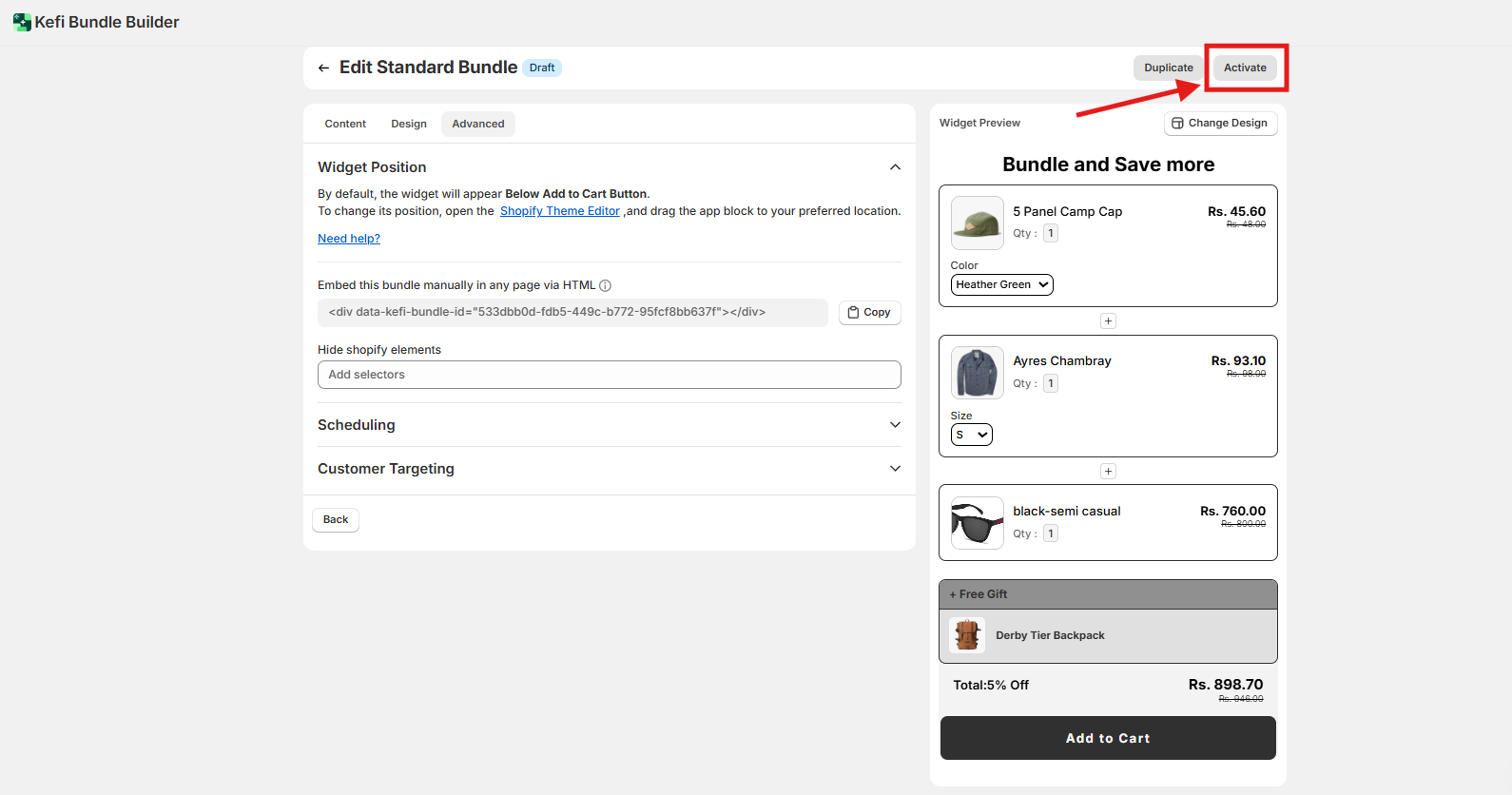
Task: Open the Heather Green color dropdown
Action: coord(1001,285)
